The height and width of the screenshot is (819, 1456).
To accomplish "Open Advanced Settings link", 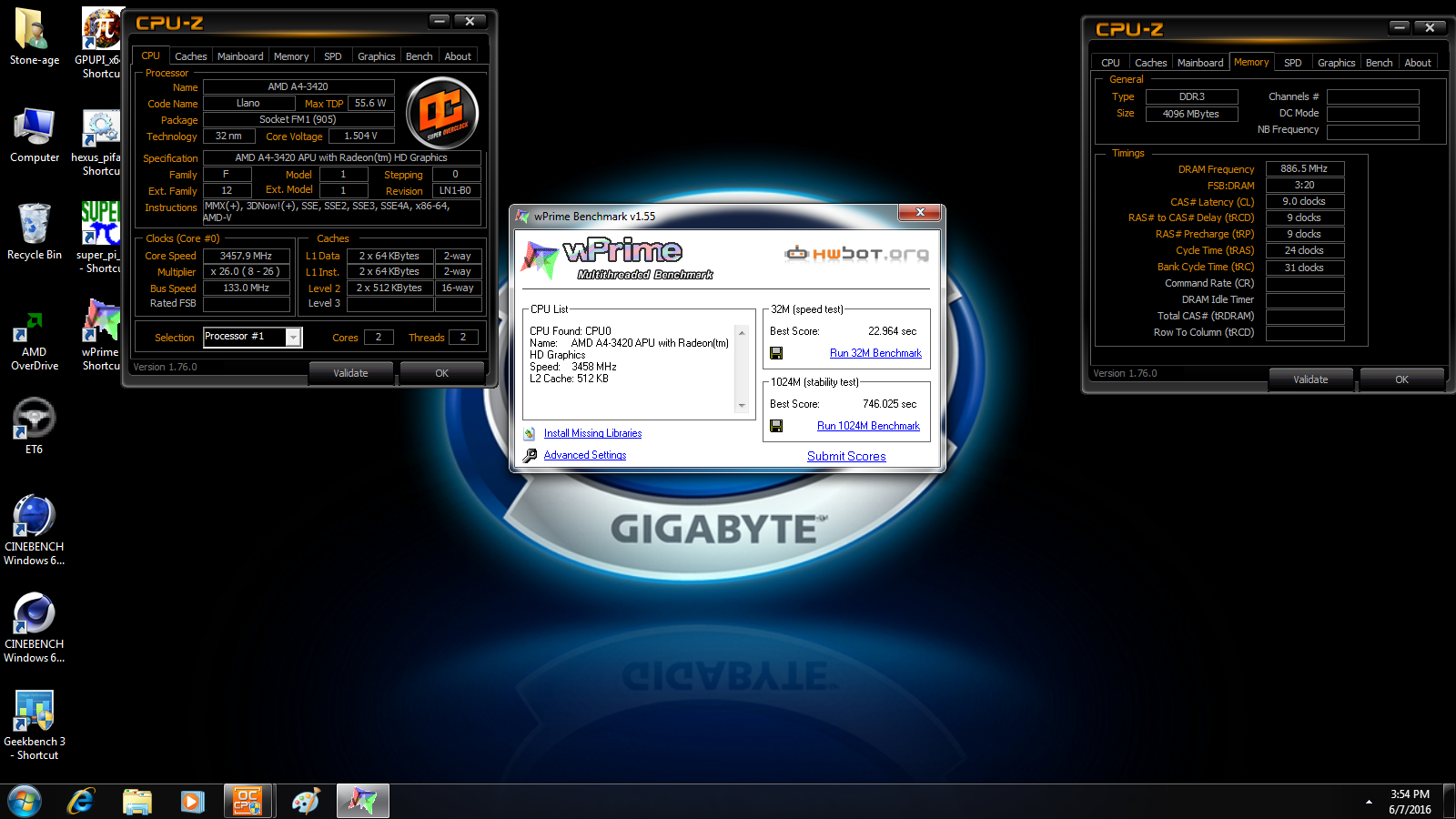I will tap(585, 455).
